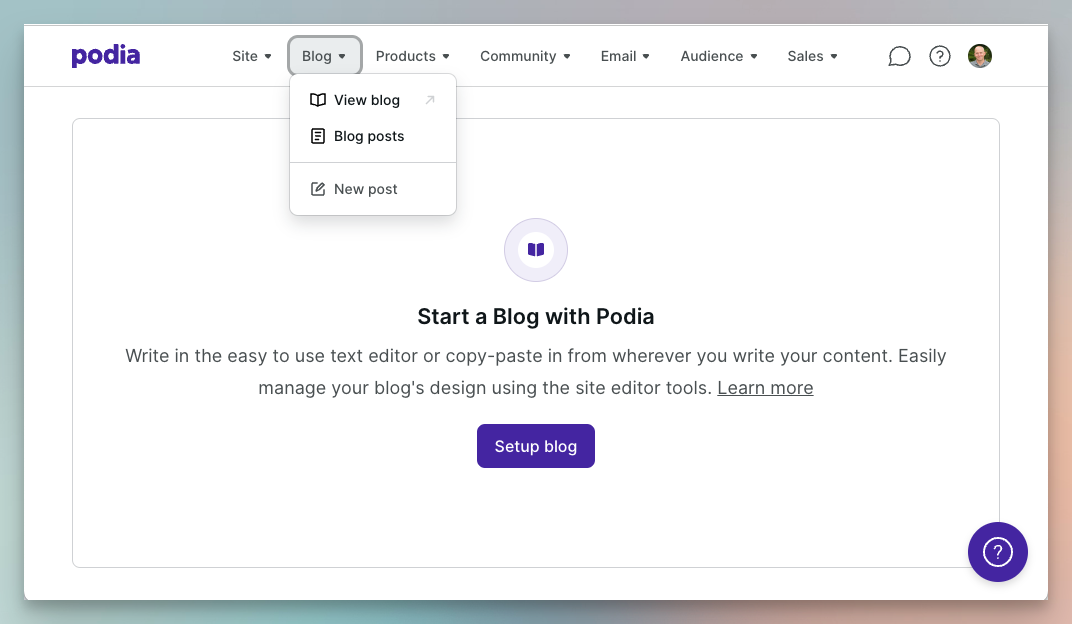Follow the Learn more link

coord(765,388)
